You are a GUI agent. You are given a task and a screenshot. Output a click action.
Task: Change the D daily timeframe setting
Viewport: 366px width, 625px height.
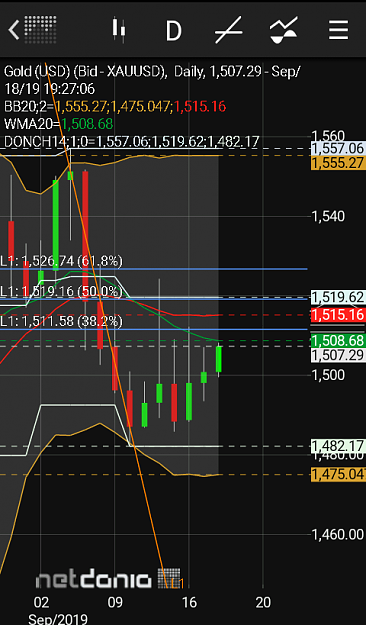click(x=173, y=30)
